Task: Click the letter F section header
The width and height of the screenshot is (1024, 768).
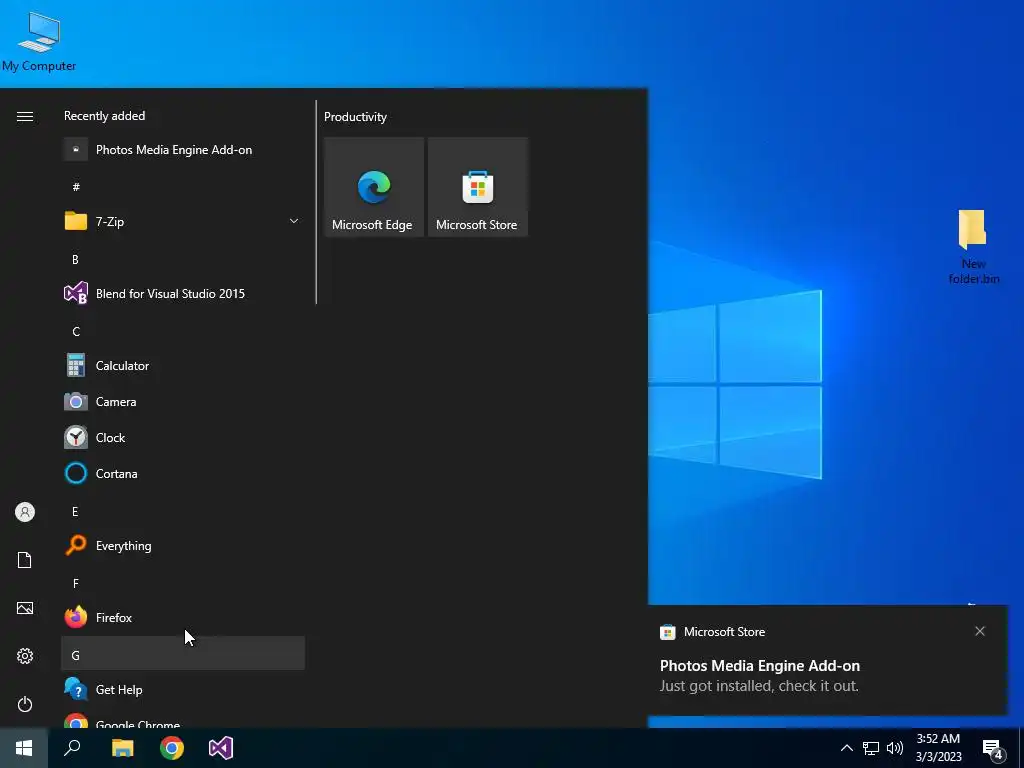Action: tap(183, 583)
